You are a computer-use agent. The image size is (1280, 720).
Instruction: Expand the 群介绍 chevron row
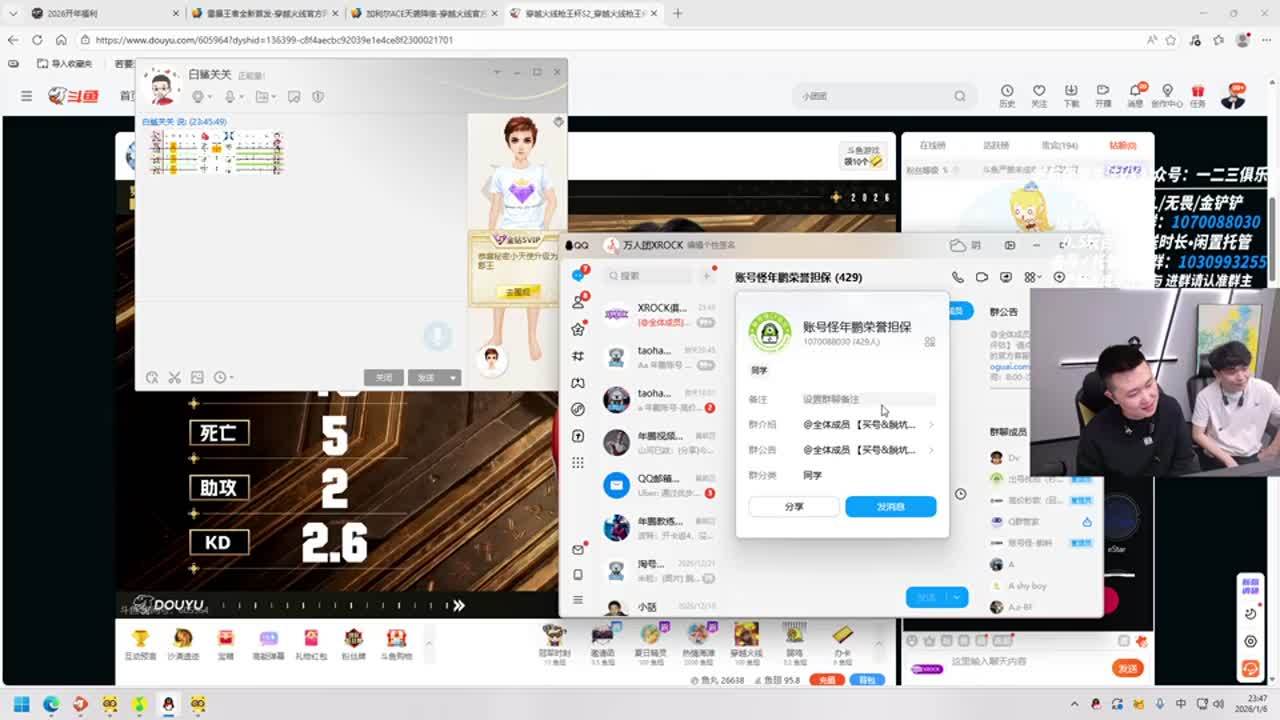click(931, 425)
